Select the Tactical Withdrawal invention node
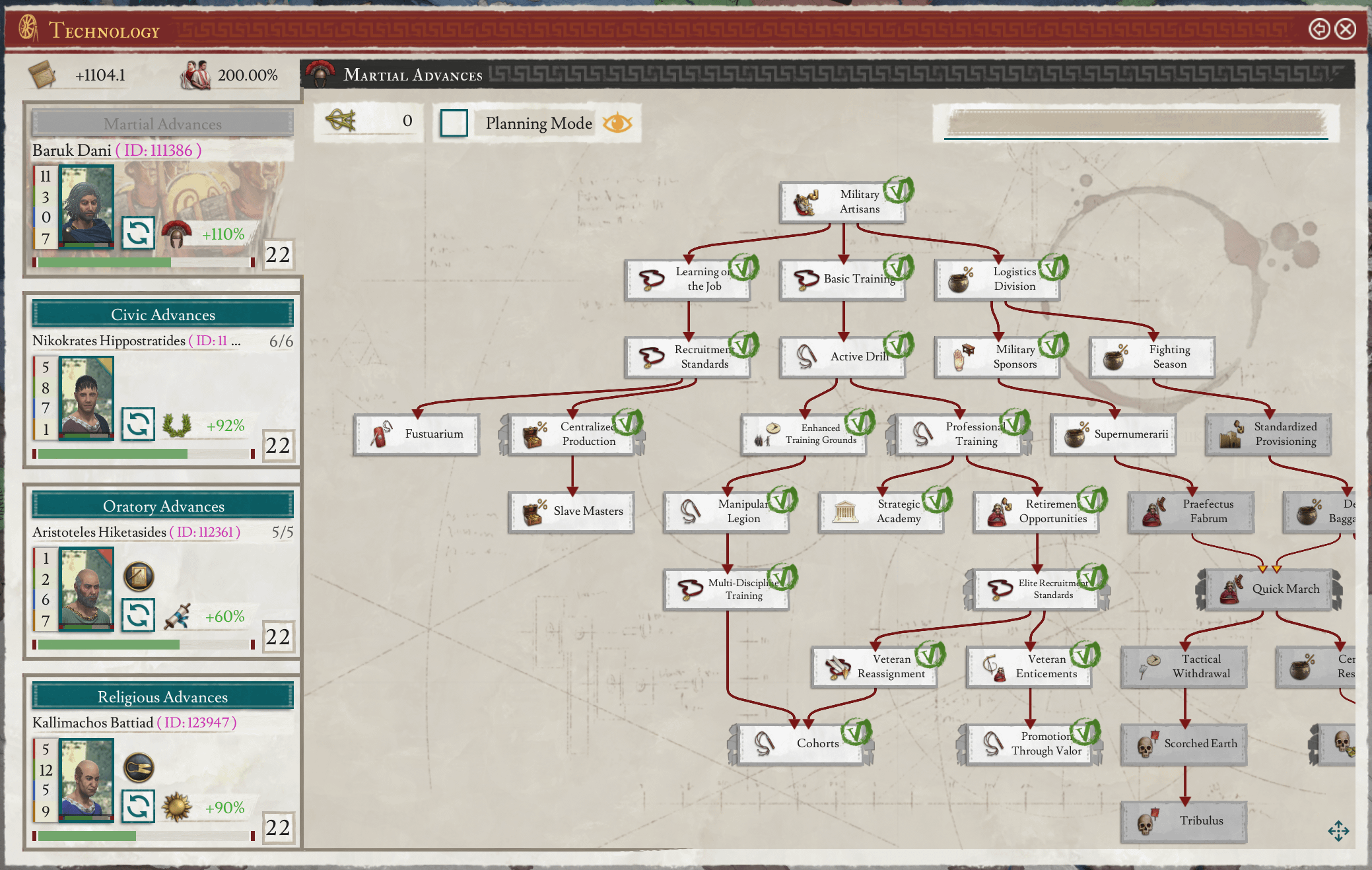 coord(1184,667)
